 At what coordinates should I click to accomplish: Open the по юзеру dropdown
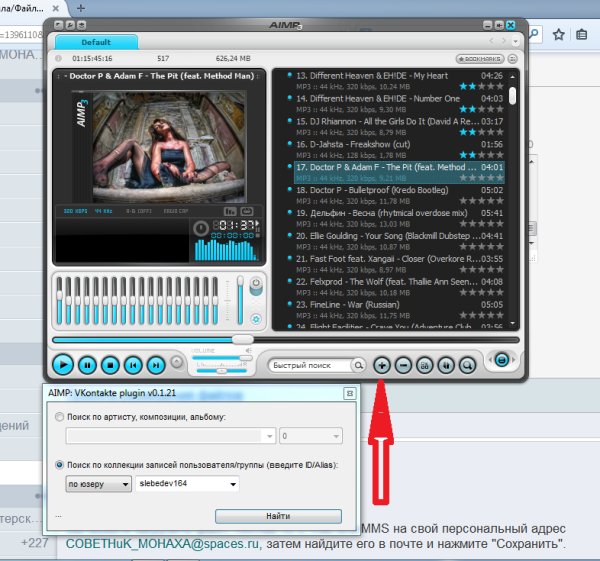(x=99, y=484)
